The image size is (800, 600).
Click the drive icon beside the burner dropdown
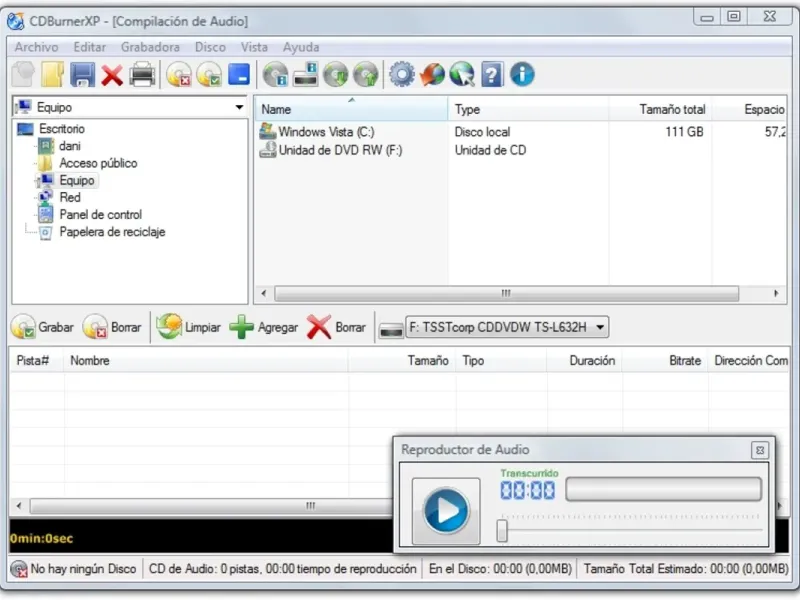pyautogui.click(x=391, y=330)
